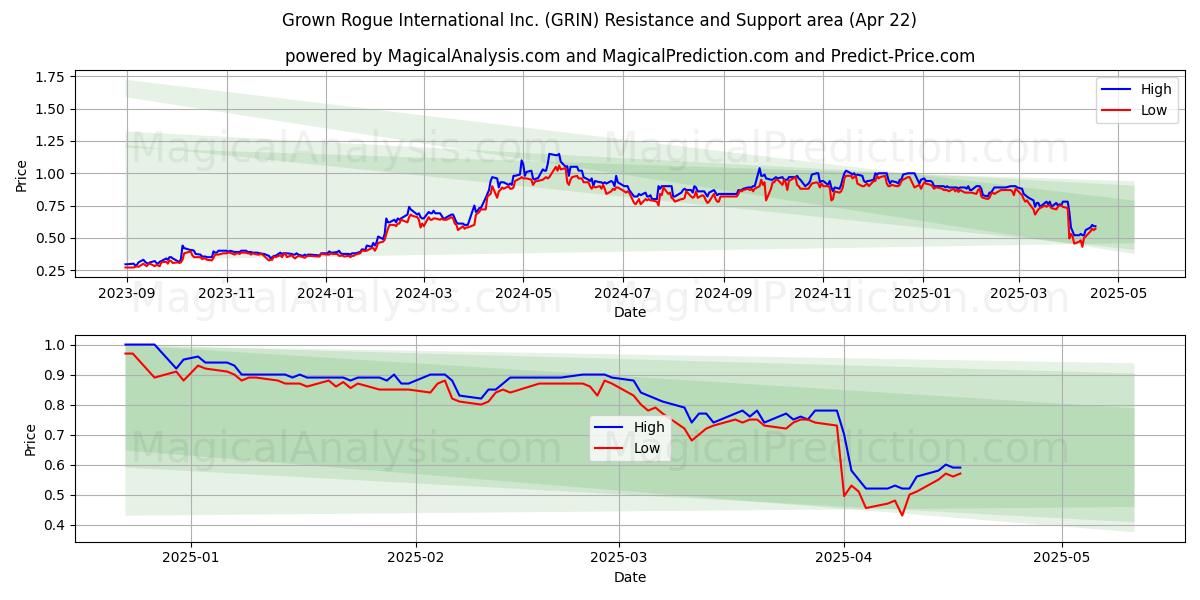
Task: Click the lower chart 'Date' axis label
Action: pos(630,577)
